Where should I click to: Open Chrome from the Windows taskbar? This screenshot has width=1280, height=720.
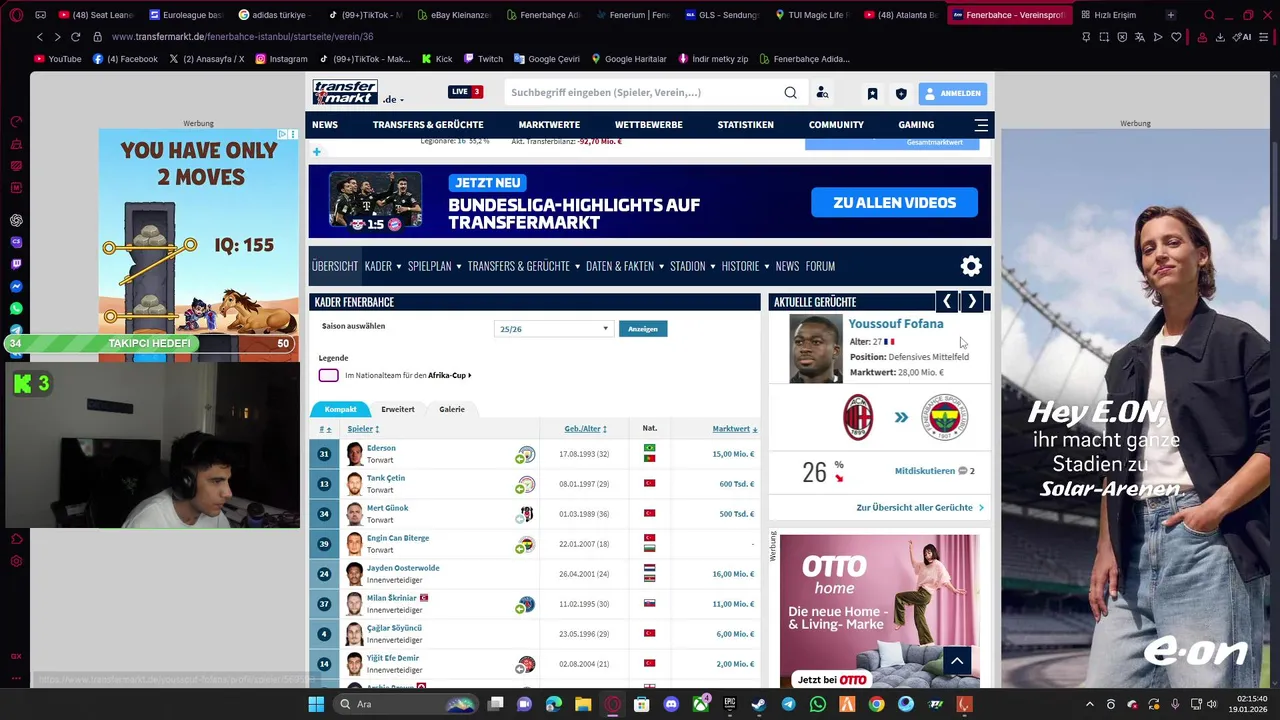pos(876,704)
